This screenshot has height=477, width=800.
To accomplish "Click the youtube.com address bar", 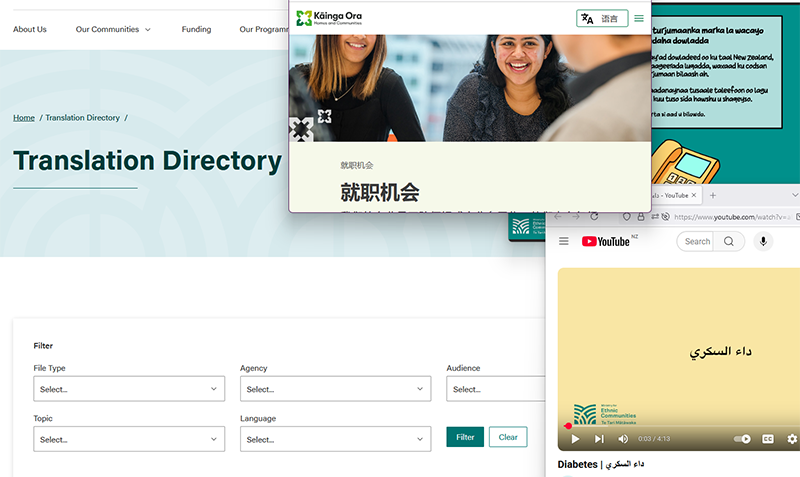I will 732,217.
